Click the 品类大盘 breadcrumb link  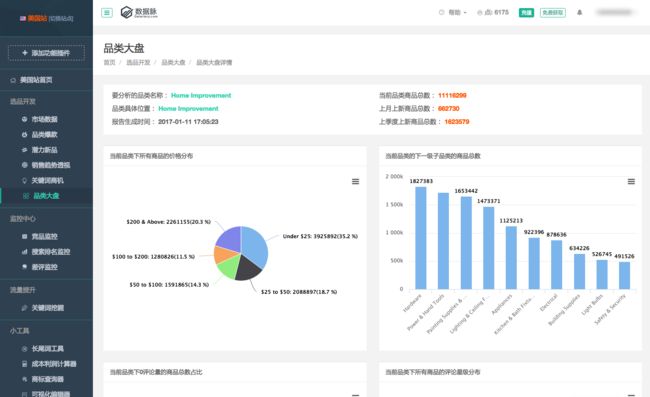tap(173, 62)
